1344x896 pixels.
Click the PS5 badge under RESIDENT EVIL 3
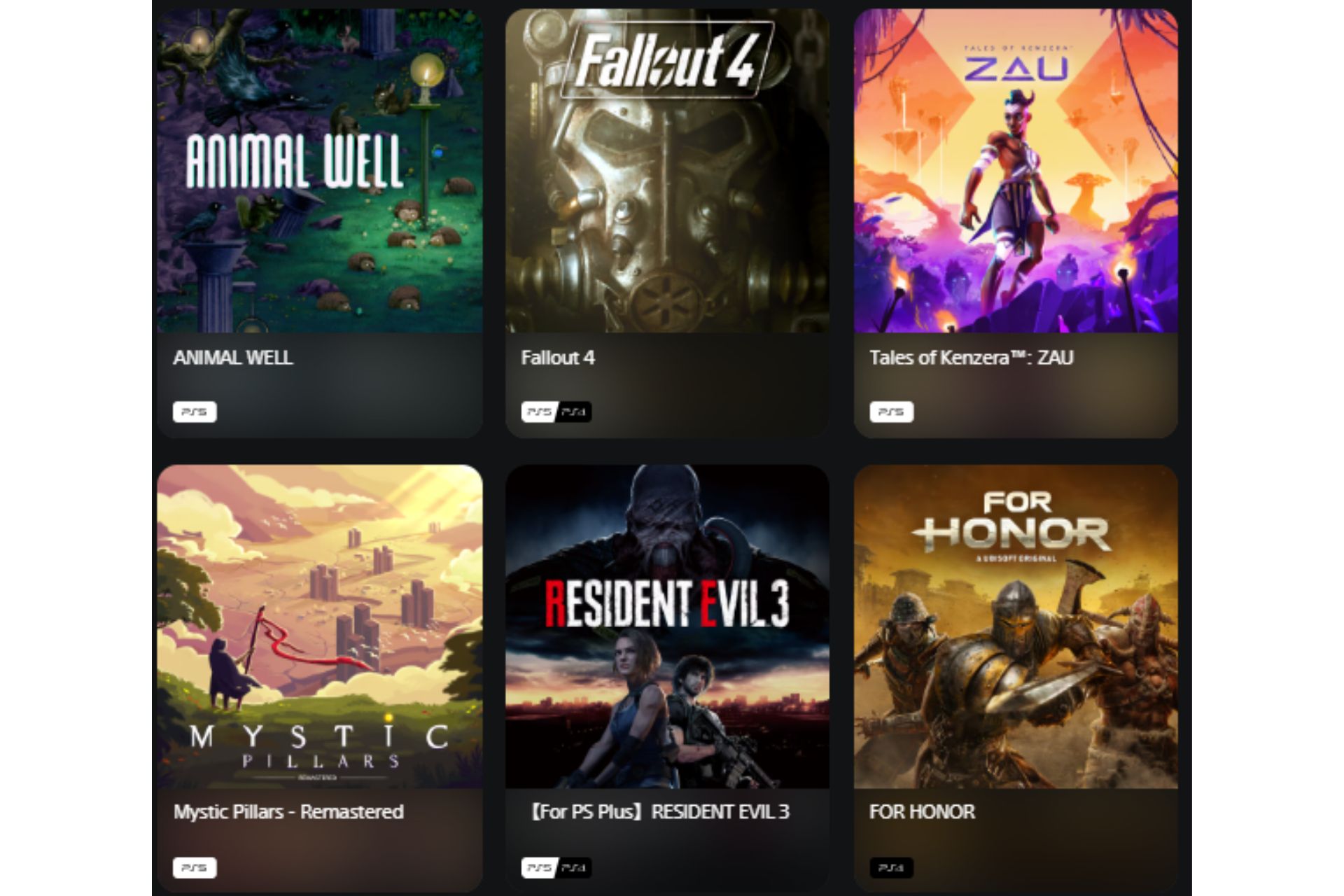[x=539, y=867]
